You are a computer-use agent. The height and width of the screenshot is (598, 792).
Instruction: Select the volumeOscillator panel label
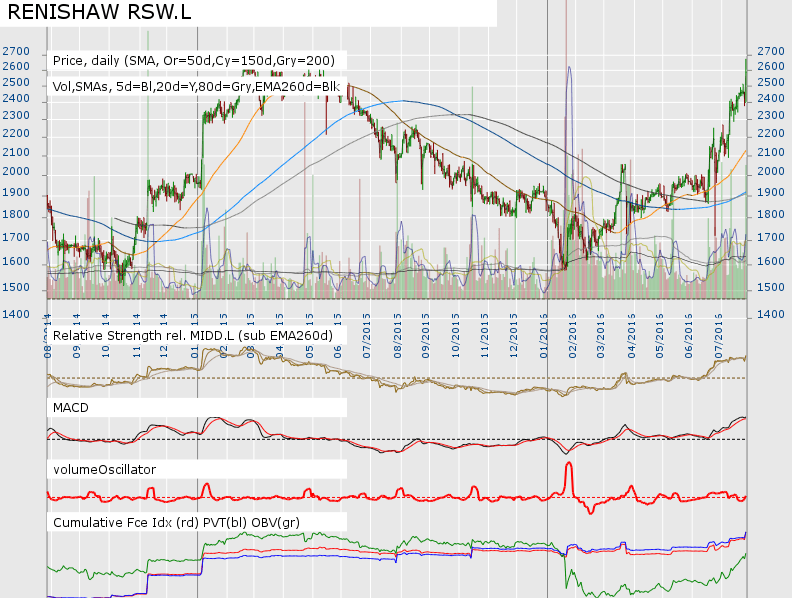pyautogui.click(x=105, y=470)
